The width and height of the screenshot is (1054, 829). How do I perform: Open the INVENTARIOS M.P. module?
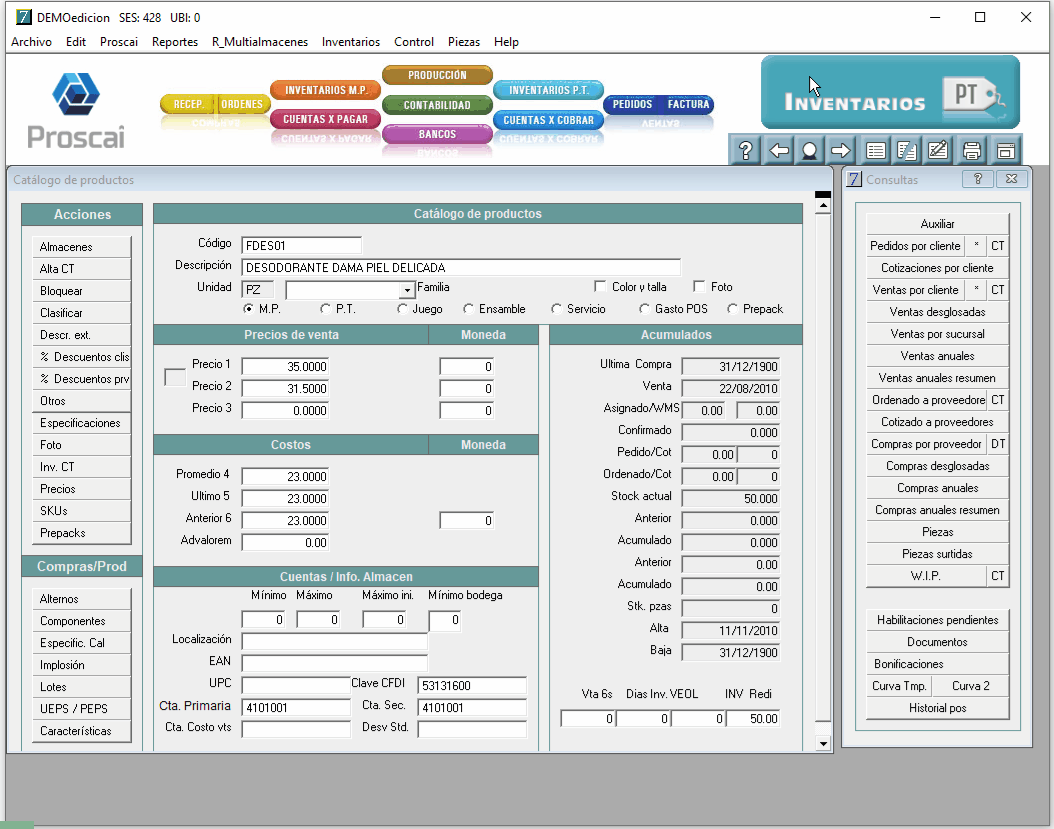point(325,90)
